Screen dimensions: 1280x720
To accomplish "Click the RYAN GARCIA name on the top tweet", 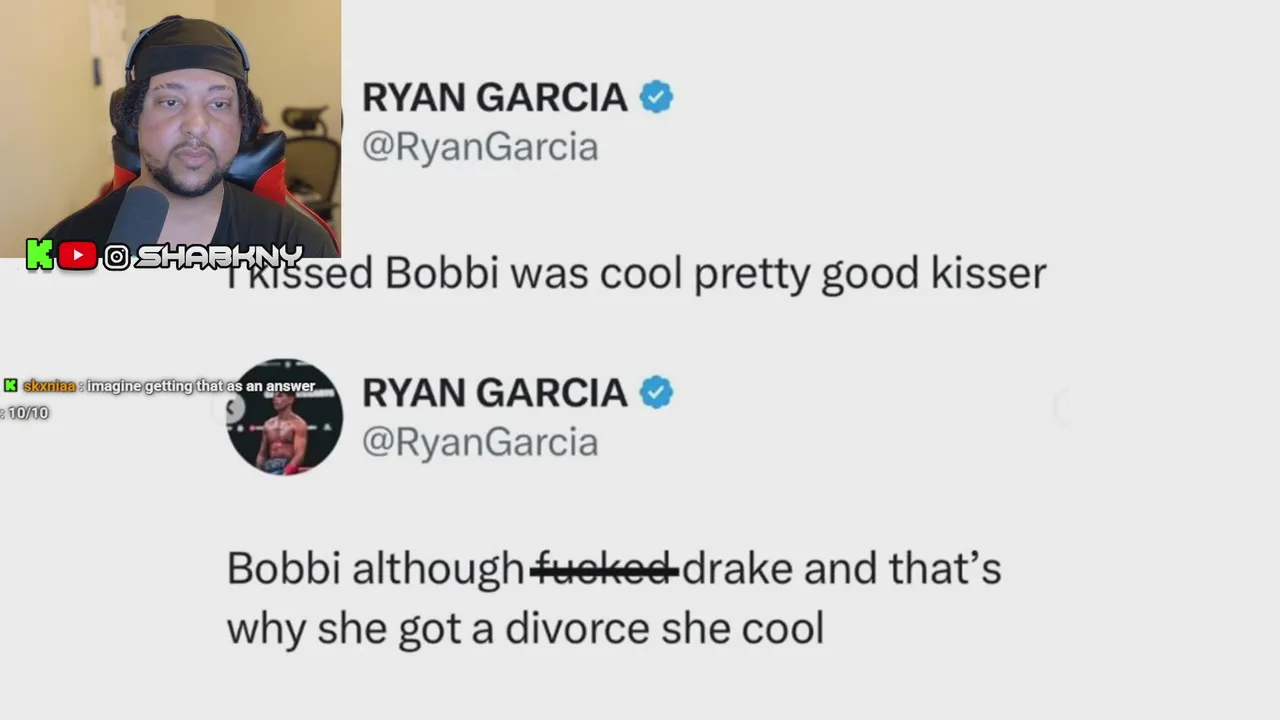I will coord(495,97).
